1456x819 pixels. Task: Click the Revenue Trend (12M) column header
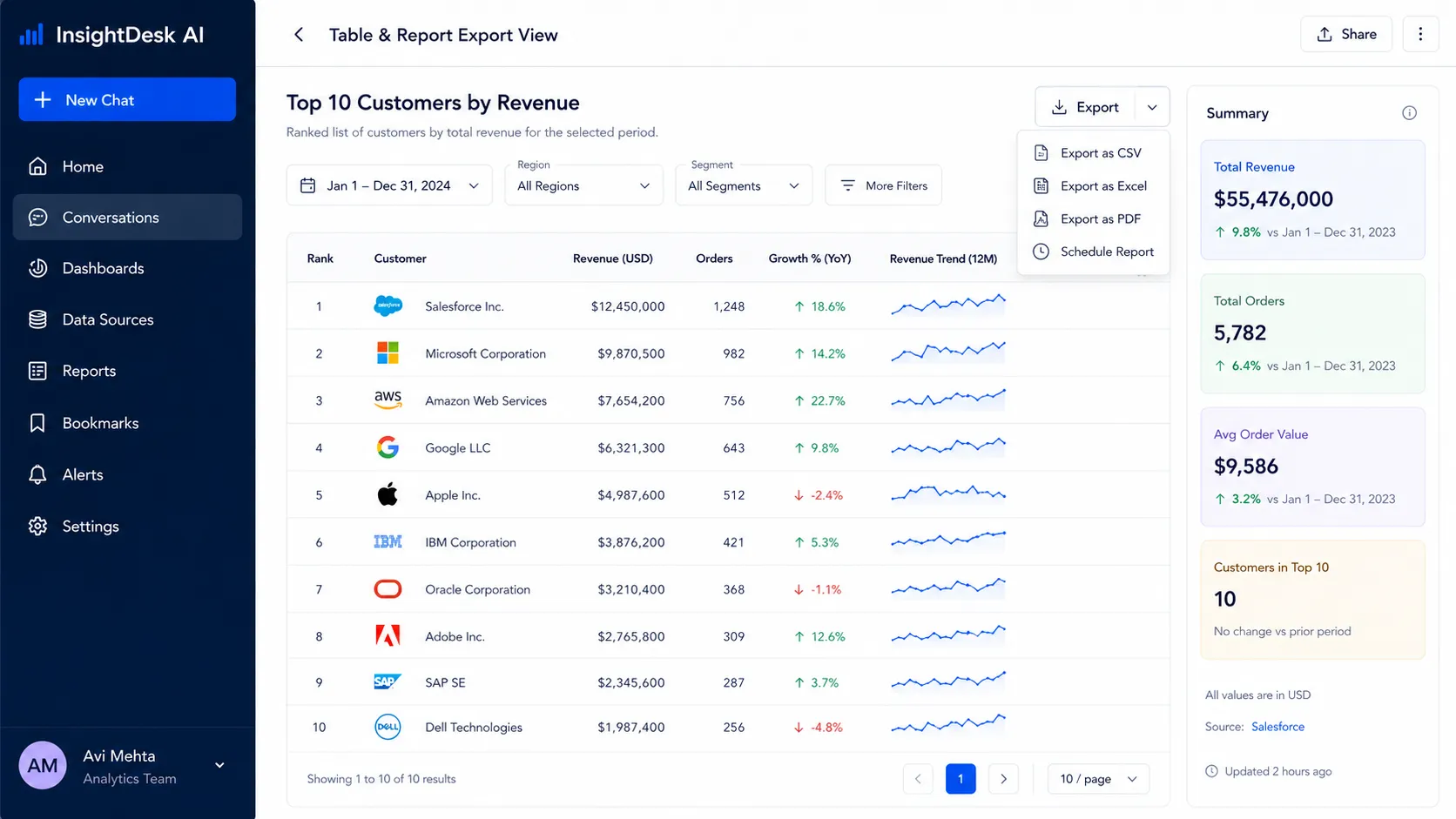coord(943,258)
